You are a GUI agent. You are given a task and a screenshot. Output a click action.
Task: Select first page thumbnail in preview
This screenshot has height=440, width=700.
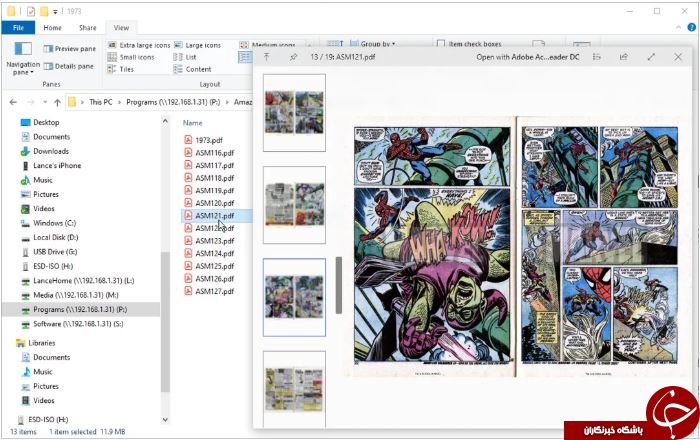pos(294,113)
